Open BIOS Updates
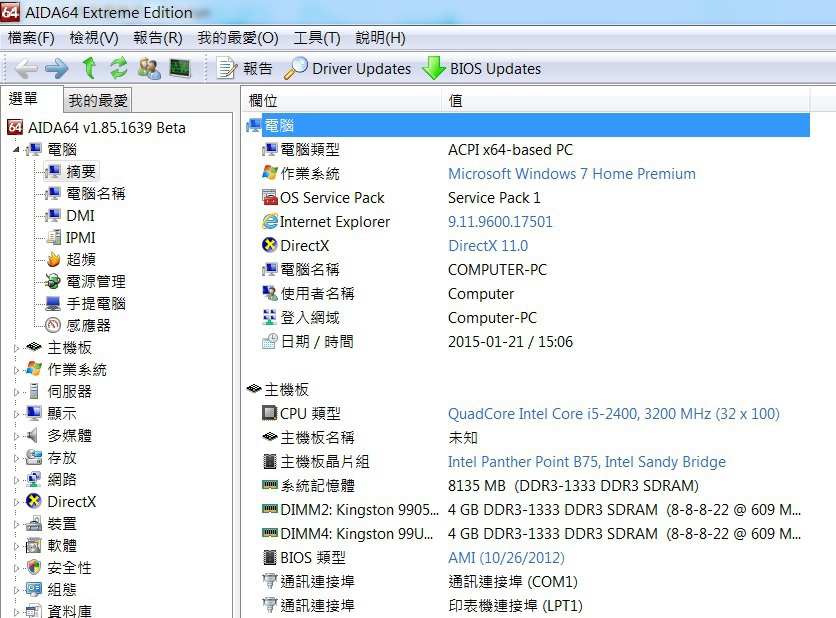 tap(481, 69)
